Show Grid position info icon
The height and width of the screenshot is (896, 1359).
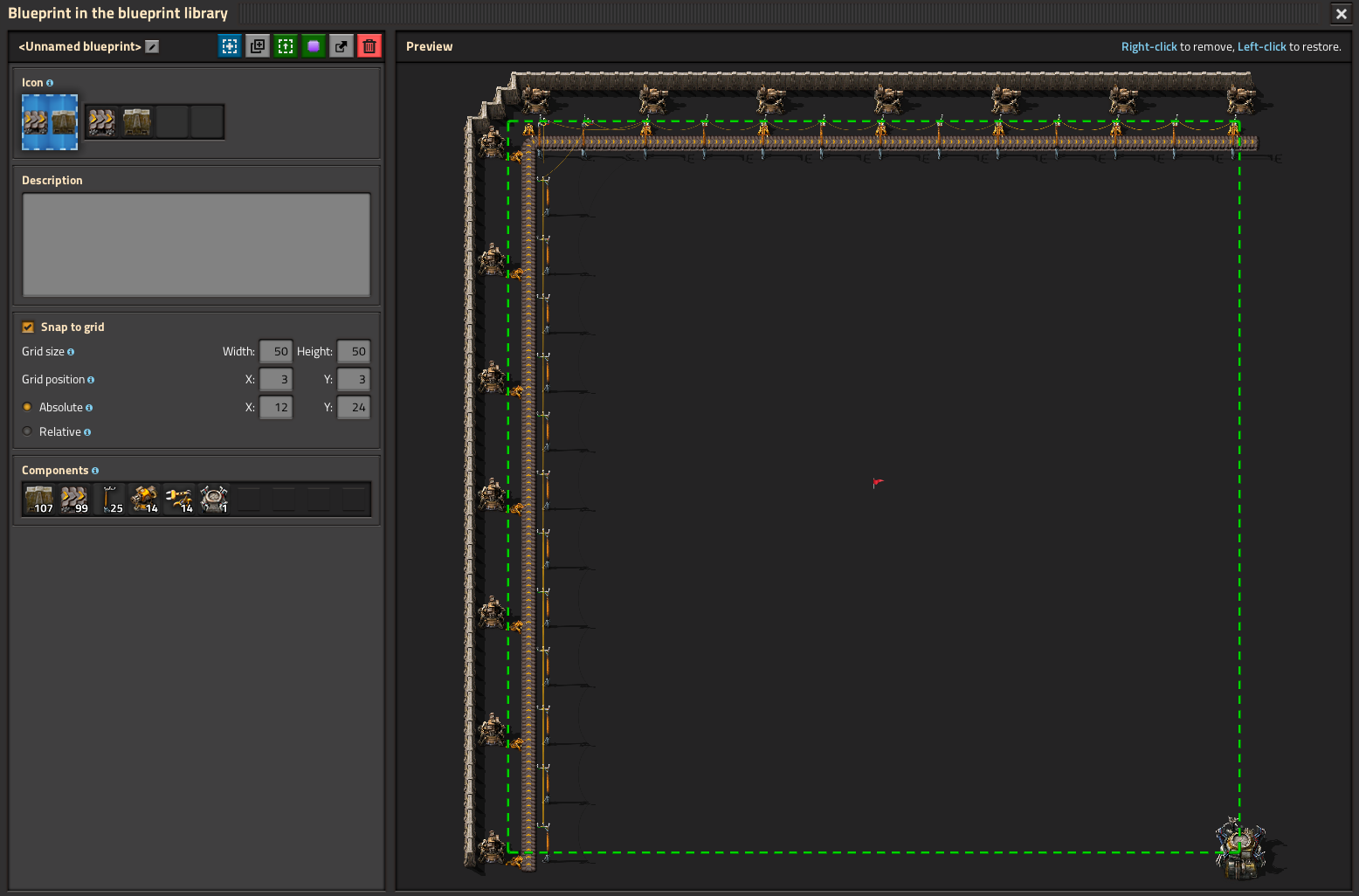point(91,380)
